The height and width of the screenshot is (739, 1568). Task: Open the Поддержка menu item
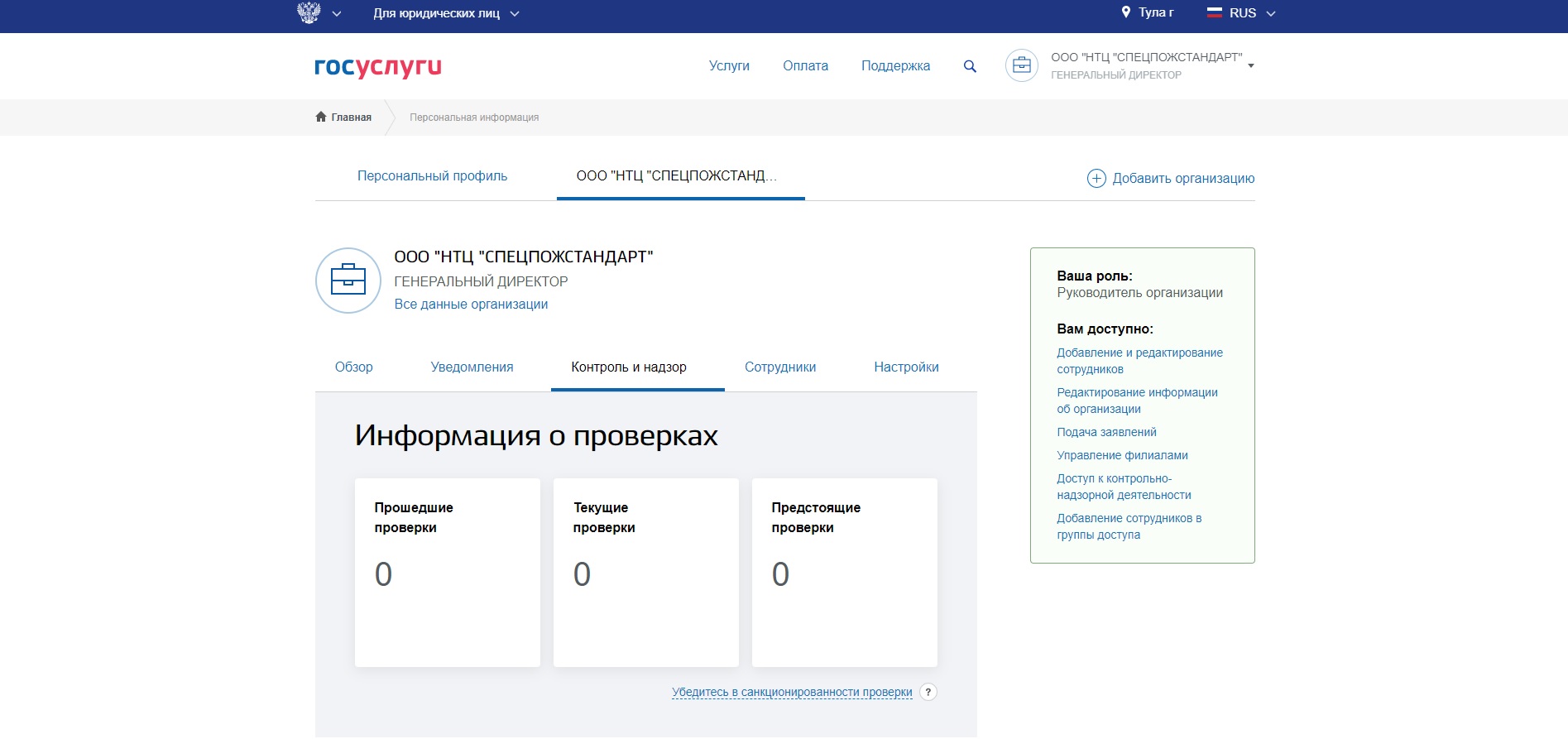pos(895,66)
